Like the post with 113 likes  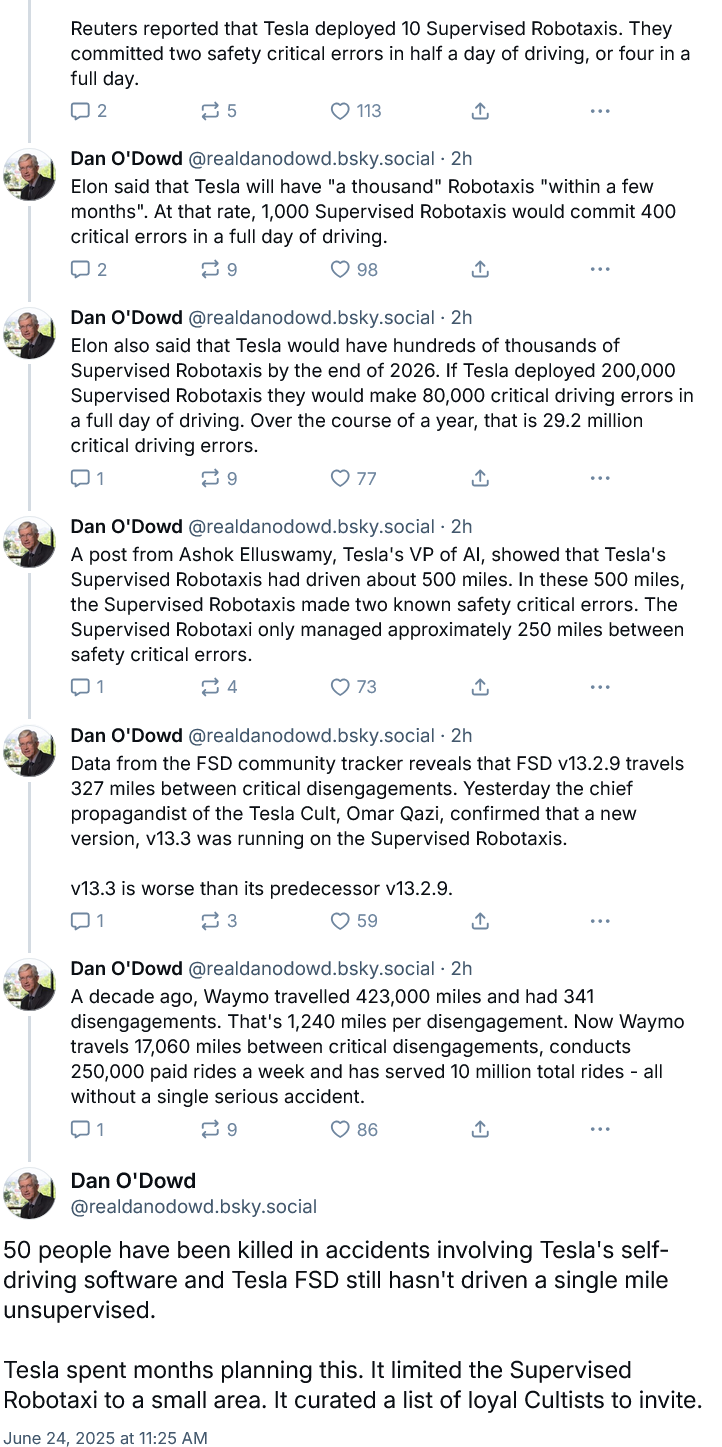click(356, 111)
